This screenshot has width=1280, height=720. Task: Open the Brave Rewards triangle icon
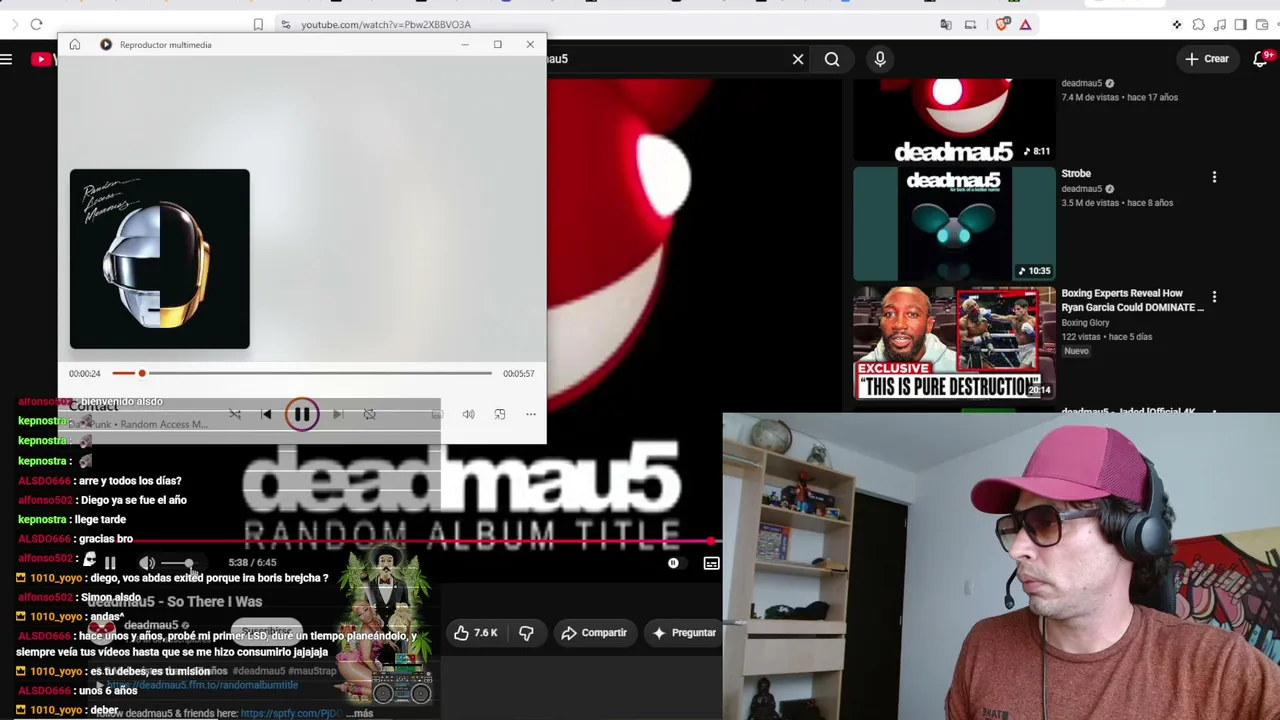click(1026, 24)
